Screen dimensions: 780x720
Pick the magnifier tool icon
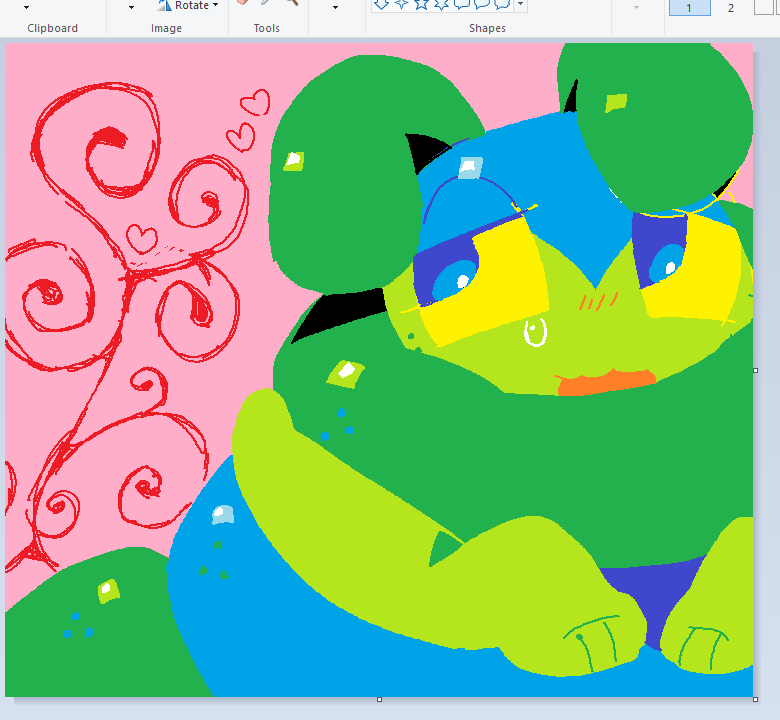pyautogui.click(x=292, y=2)
